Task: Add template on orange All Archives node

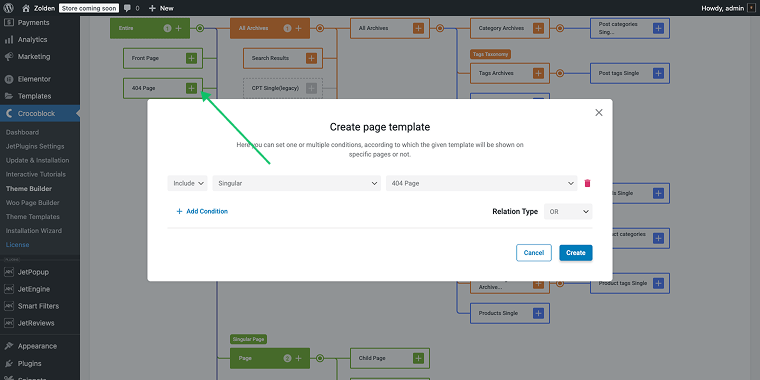Action: click(298, 29)
